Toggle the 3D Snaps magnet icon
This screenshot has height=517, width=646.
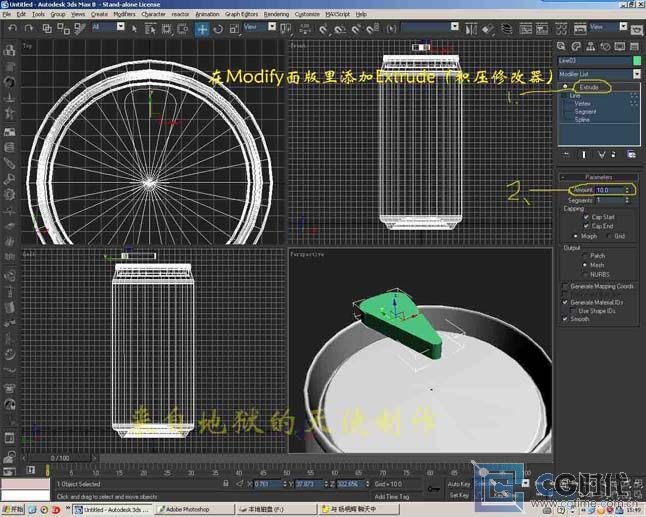coord(323,29)
